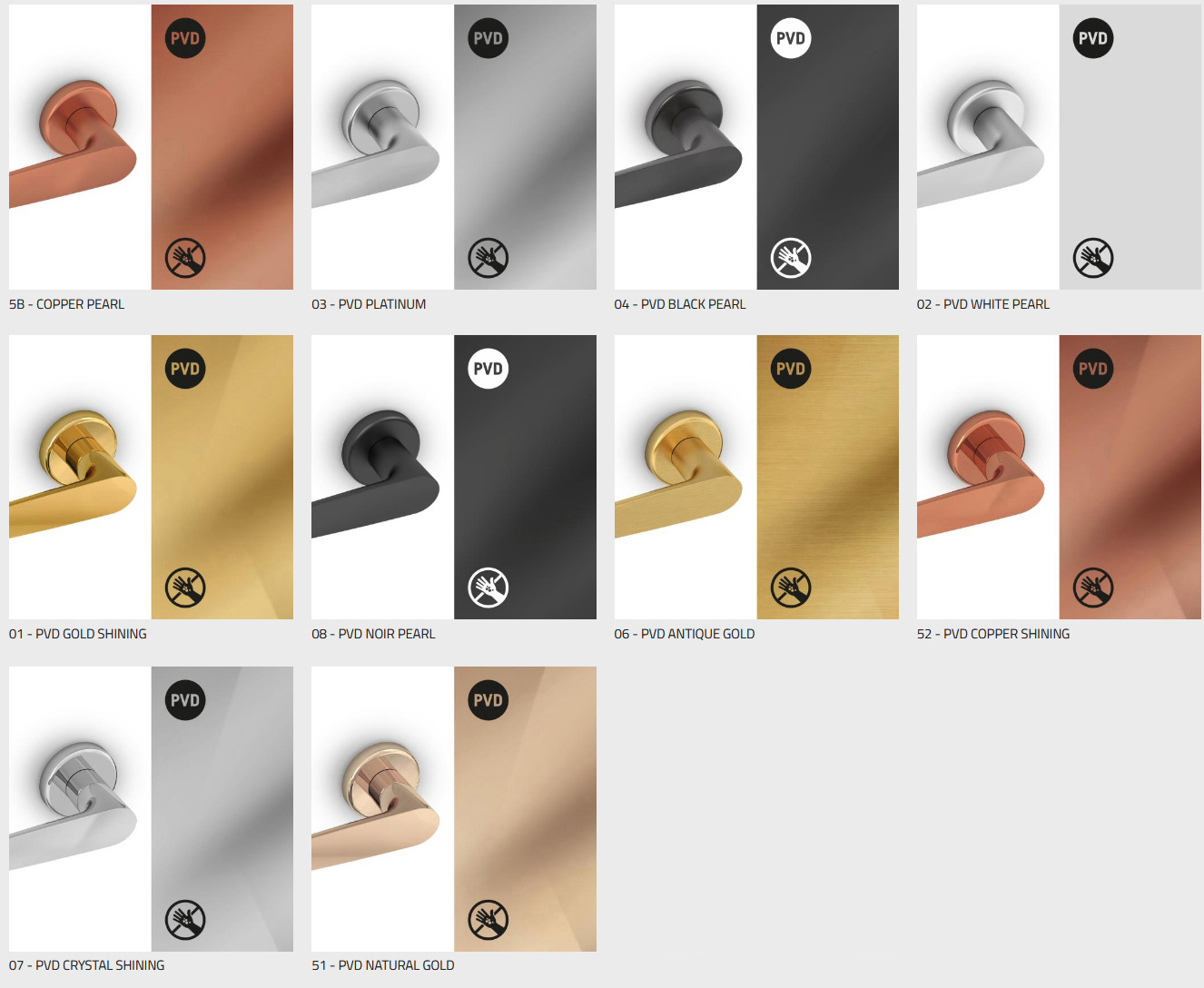
Task: Click the anti-fingerprint icon on Natural Gold
Action: (x=488, y=920)
